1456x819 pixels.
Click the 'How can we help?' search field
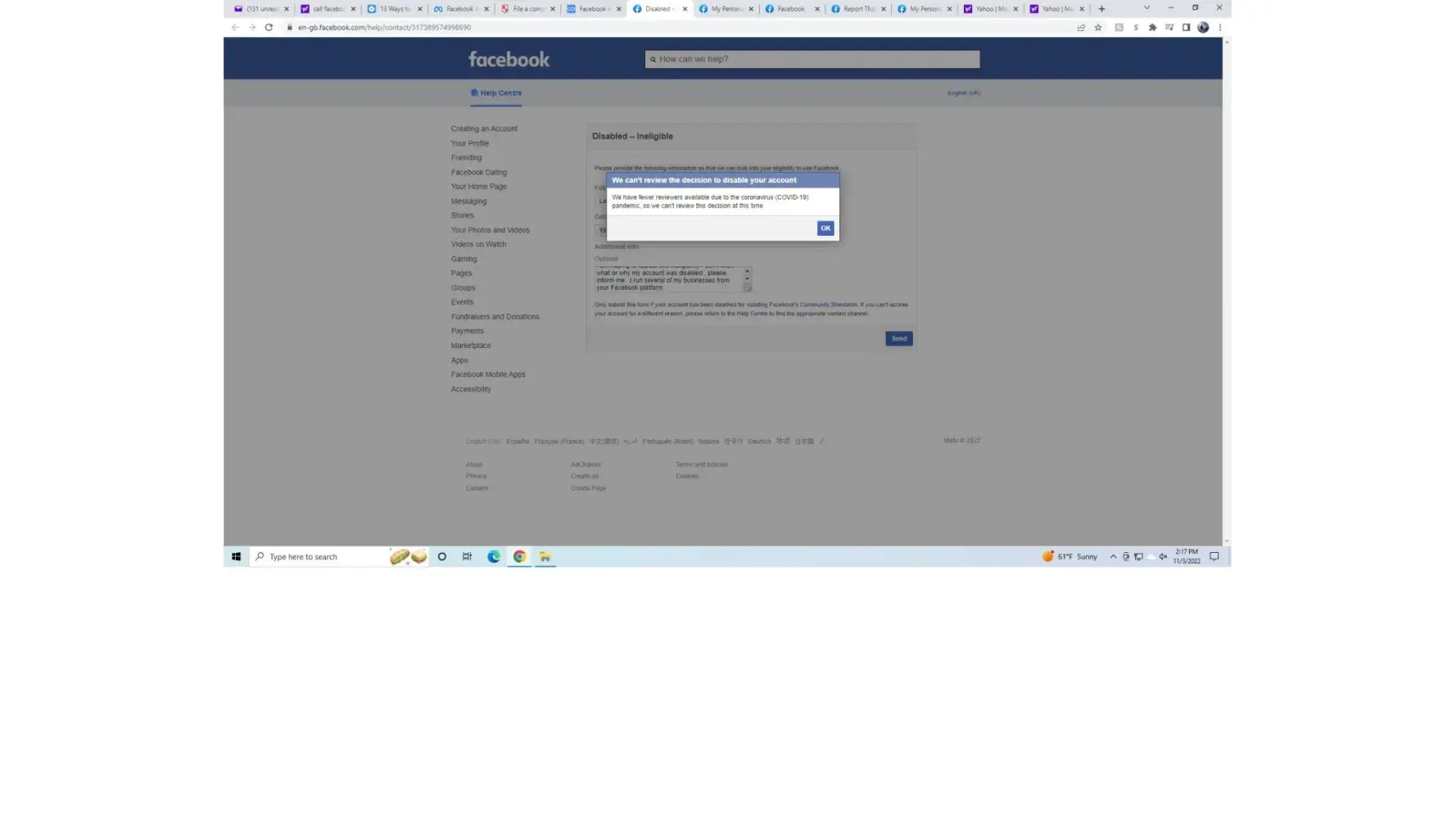[x=812, y=59]
